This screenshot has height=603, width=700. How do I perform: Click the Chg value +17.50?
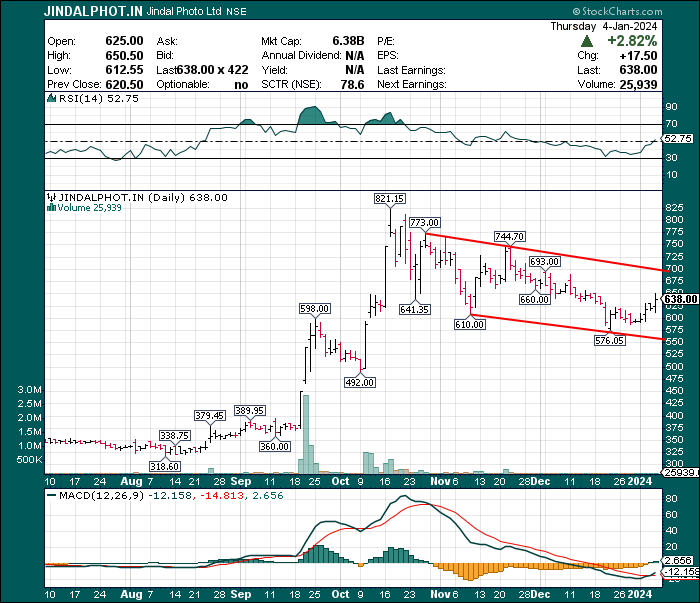point(638,56)
